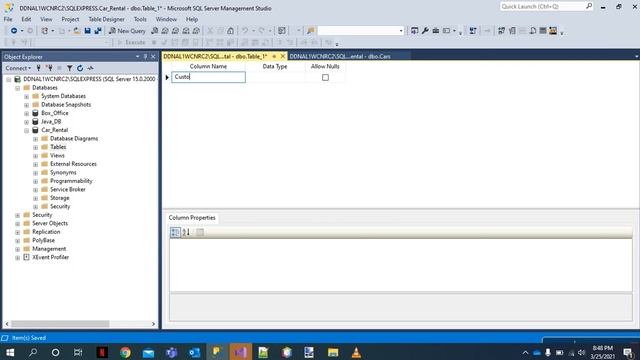Viewport: 640px width, 360px height.
Task: Click the Object Explorer horizontal scrollbar
Action: 60,324
